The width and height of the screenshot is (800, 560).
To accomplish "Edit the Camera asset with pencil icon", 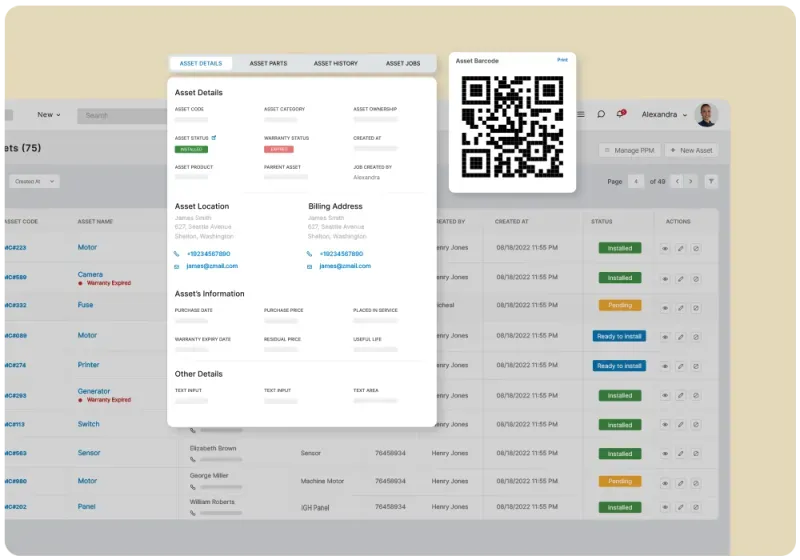I will tap(680, 279).
